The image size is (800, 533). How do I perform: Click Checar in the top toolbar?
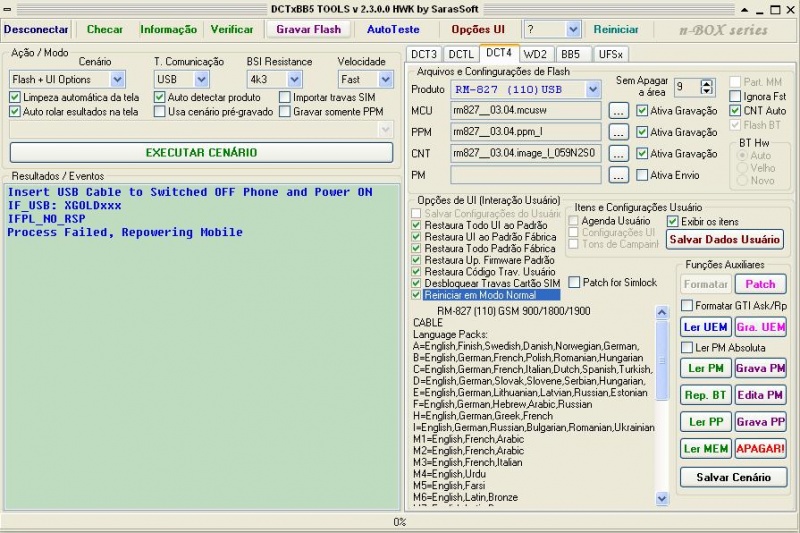pyautogui.click(x=105, y=29)
